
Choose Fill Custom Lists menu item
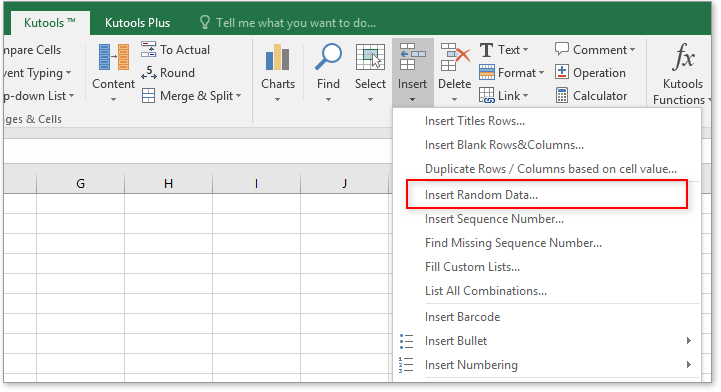pyautogui.click(x=547, y=267)
